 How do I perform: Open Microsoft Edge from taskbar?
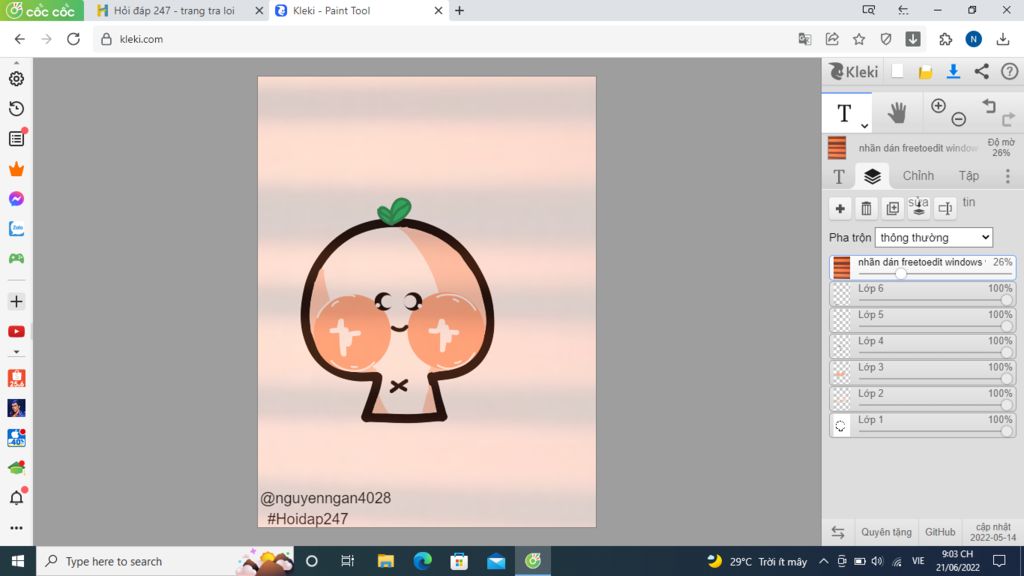pyautogui.click(x=423, y=561)
